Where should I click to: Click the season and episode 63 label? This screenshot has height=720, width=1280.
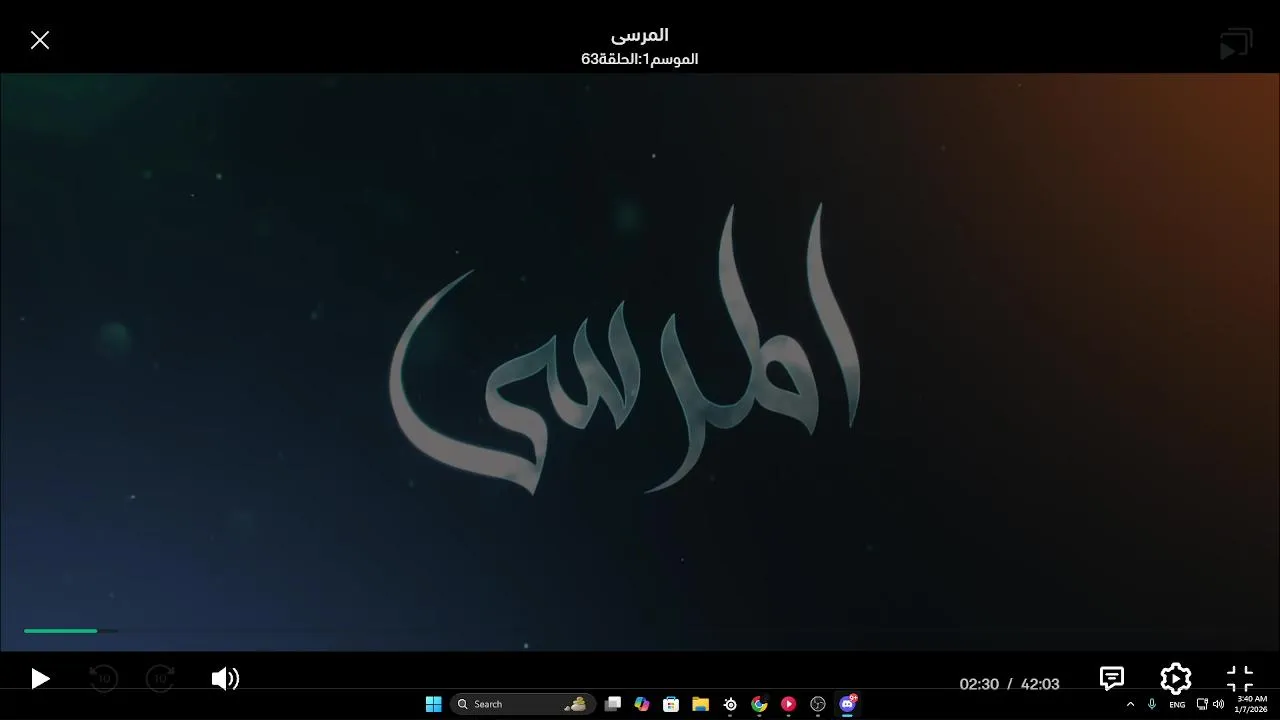tap(640, 59)
